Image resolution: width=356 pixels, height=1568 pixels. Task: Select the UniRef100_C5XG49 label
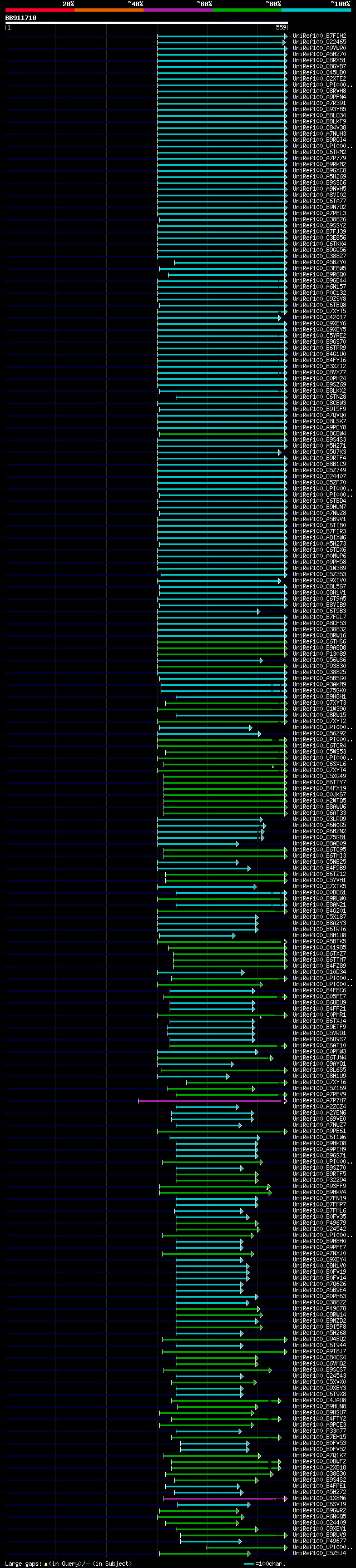(x=319, y=776)
